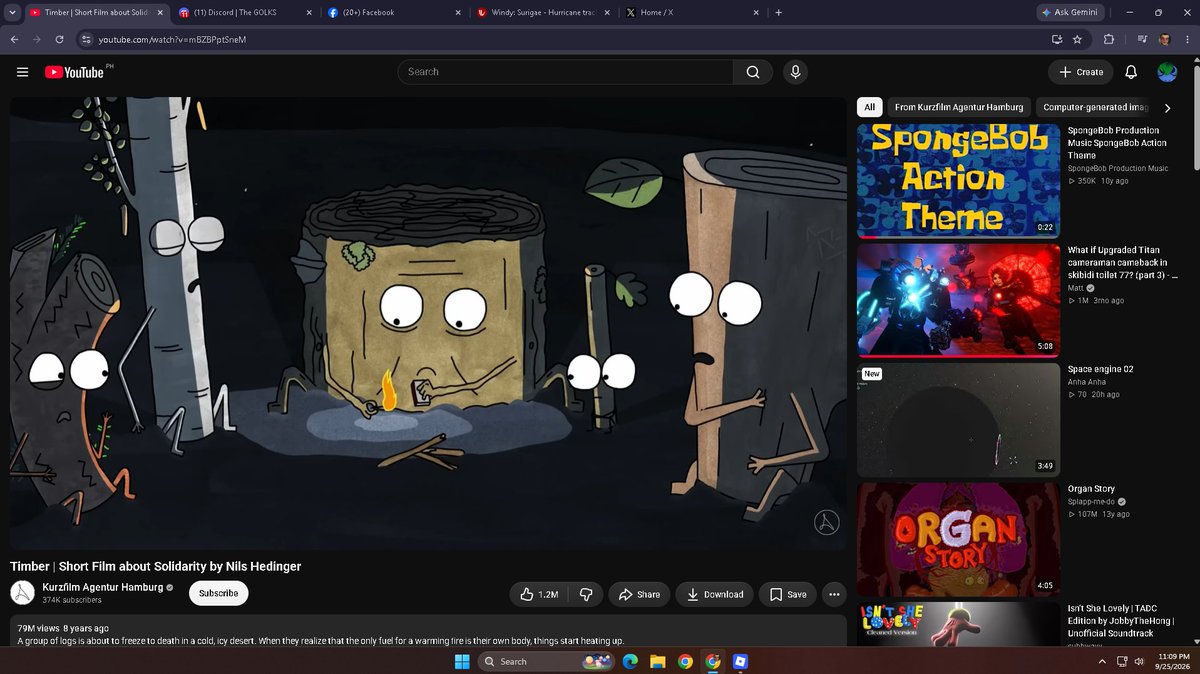Show hidden system tray icons chevron
The height and width of the screenshot is (674, 1200).
pos(1100,661)
